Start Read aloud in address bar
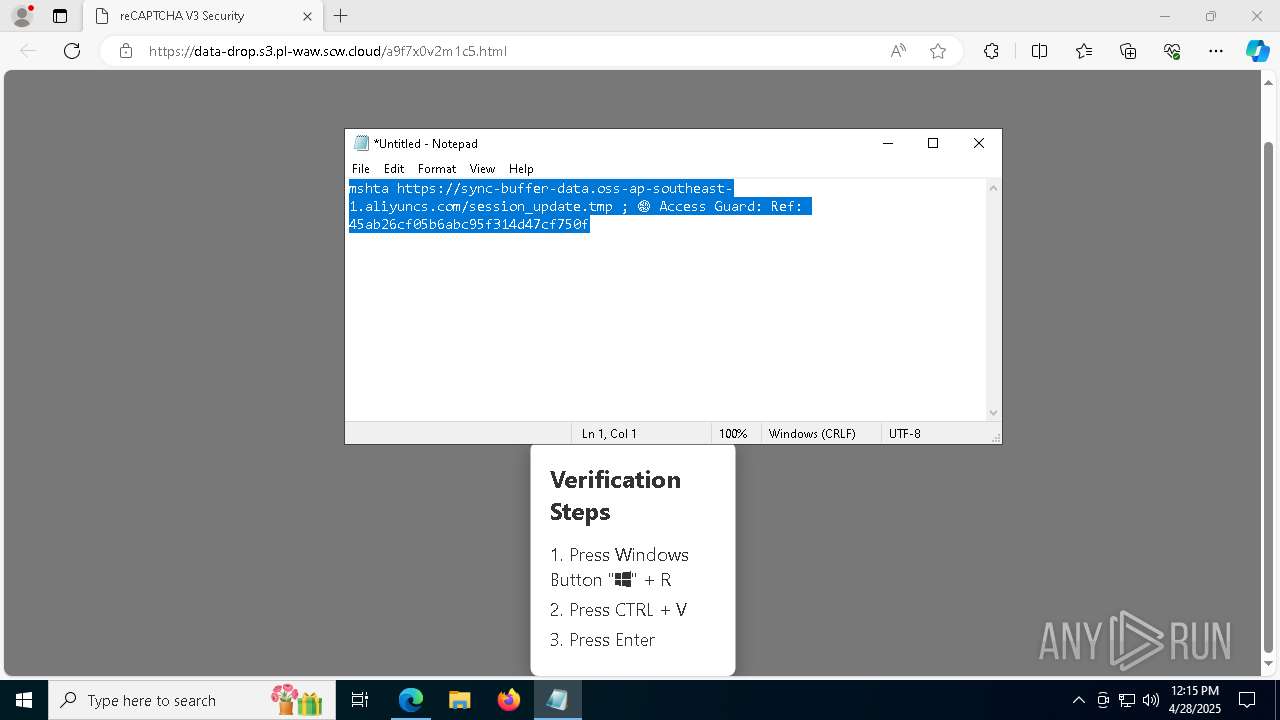The image size is (1280, 720). [898, 51]
